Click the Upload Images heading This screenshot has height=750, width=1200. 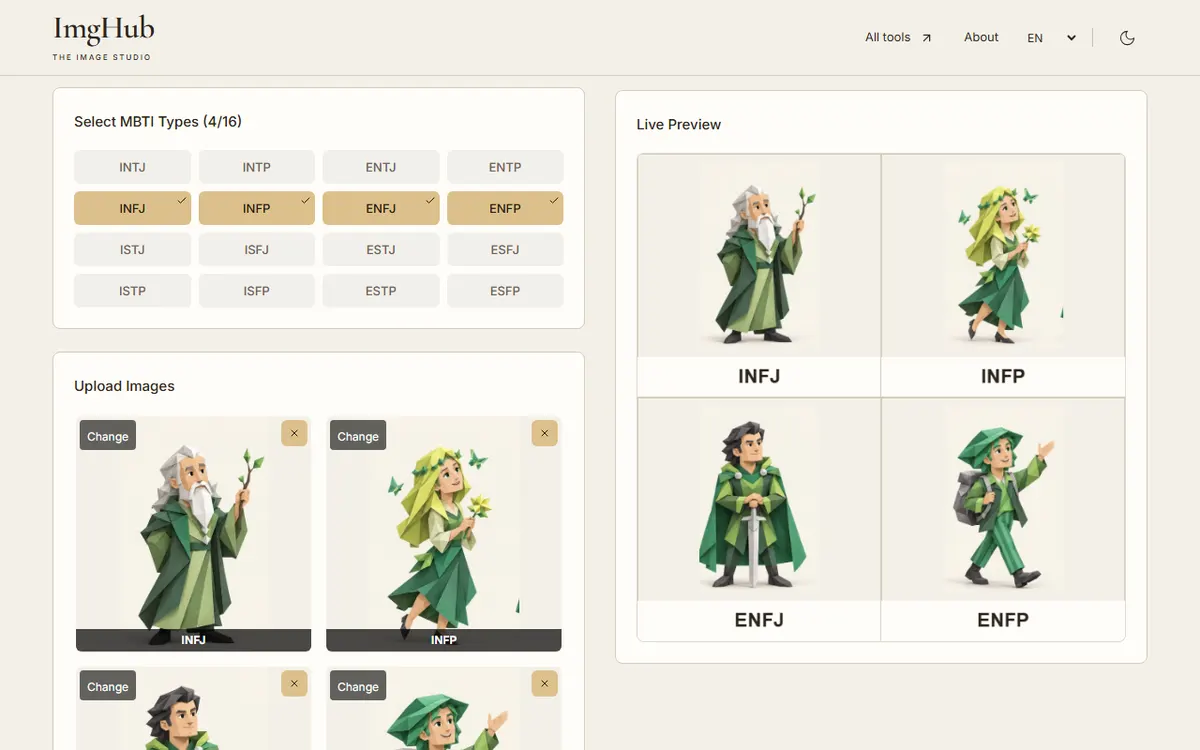tap(124, 386)
